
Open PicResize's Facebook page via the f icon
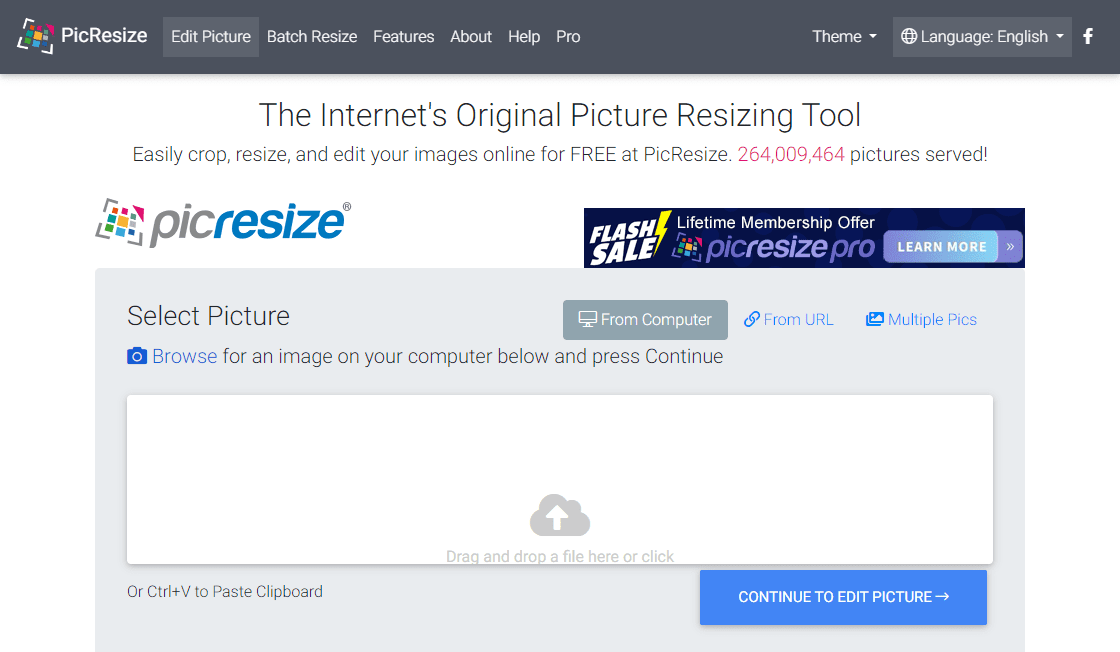click(1088, 36)
